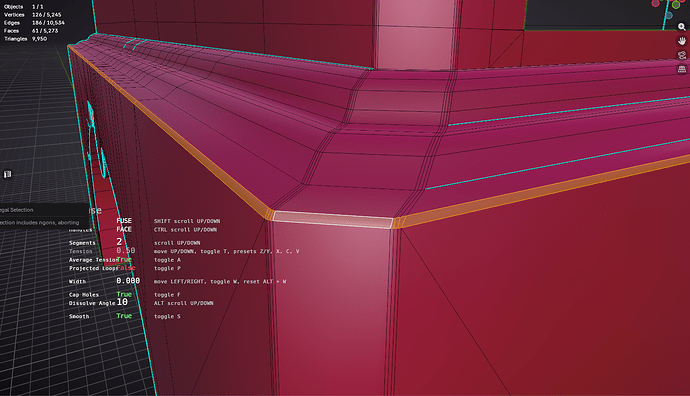Image resolution: width=690 pixels, height=396 pixels.
Task: Click the 'toggle F' hint text
Action: click(167, 294)
